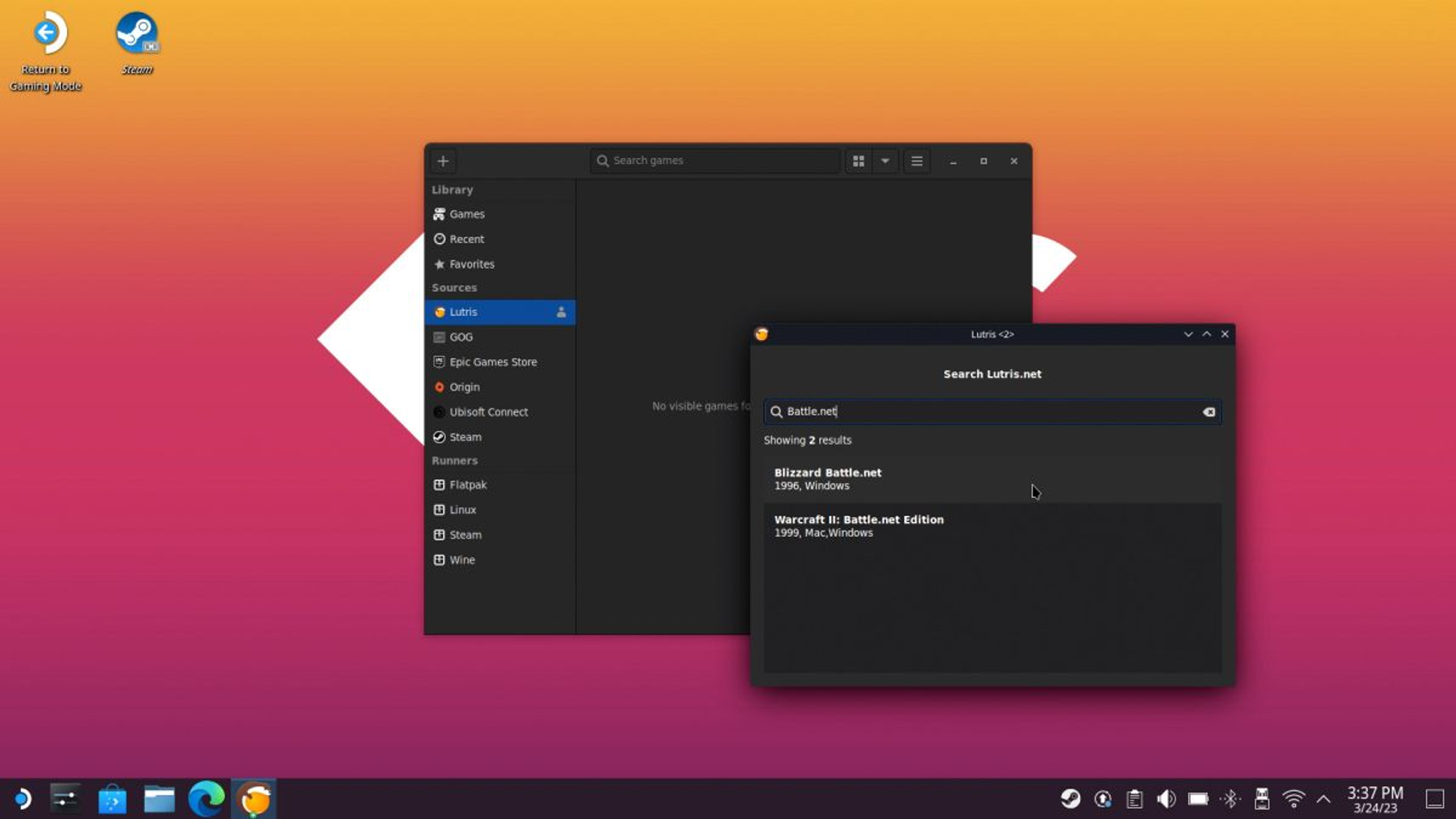This screenshot has width=1456, height=819.
Task: Click the Steam taskbar icon
Action: pyautogui.click(x=1071, y=798)
